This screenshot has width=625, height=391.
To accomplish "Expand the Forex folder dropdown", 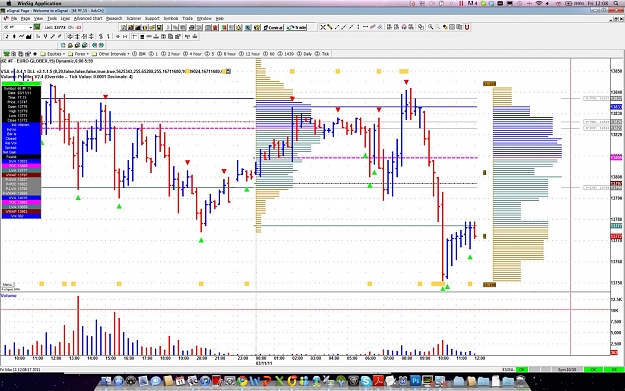I will pos(81,54).
